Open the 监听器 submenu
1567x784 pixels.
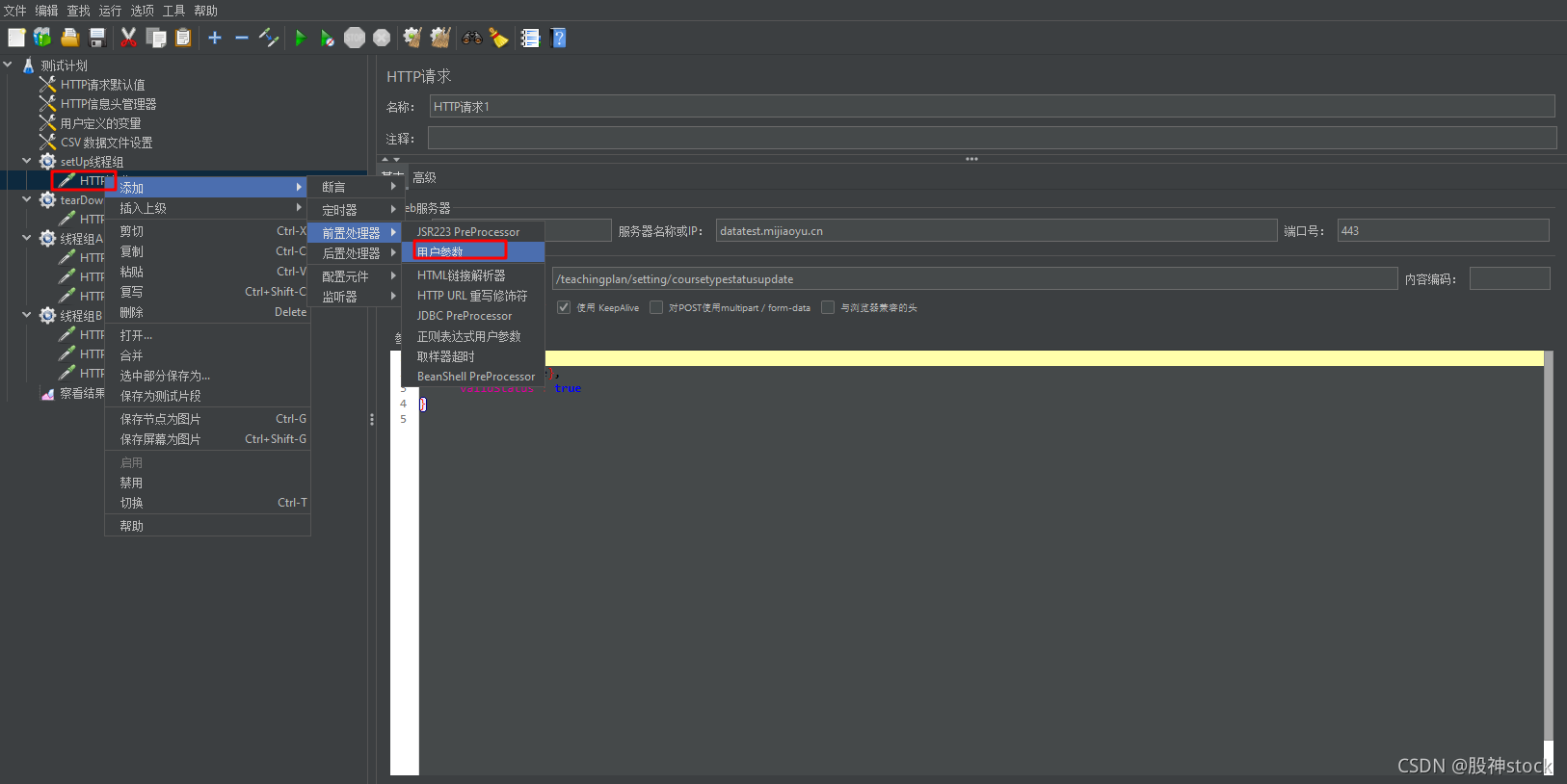pos(354,297)
